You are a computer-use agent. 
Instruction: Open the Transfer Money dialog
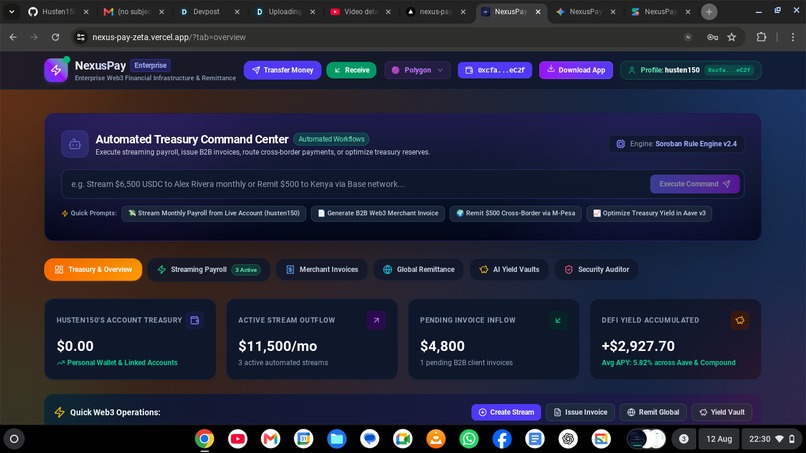click(283, 70)
